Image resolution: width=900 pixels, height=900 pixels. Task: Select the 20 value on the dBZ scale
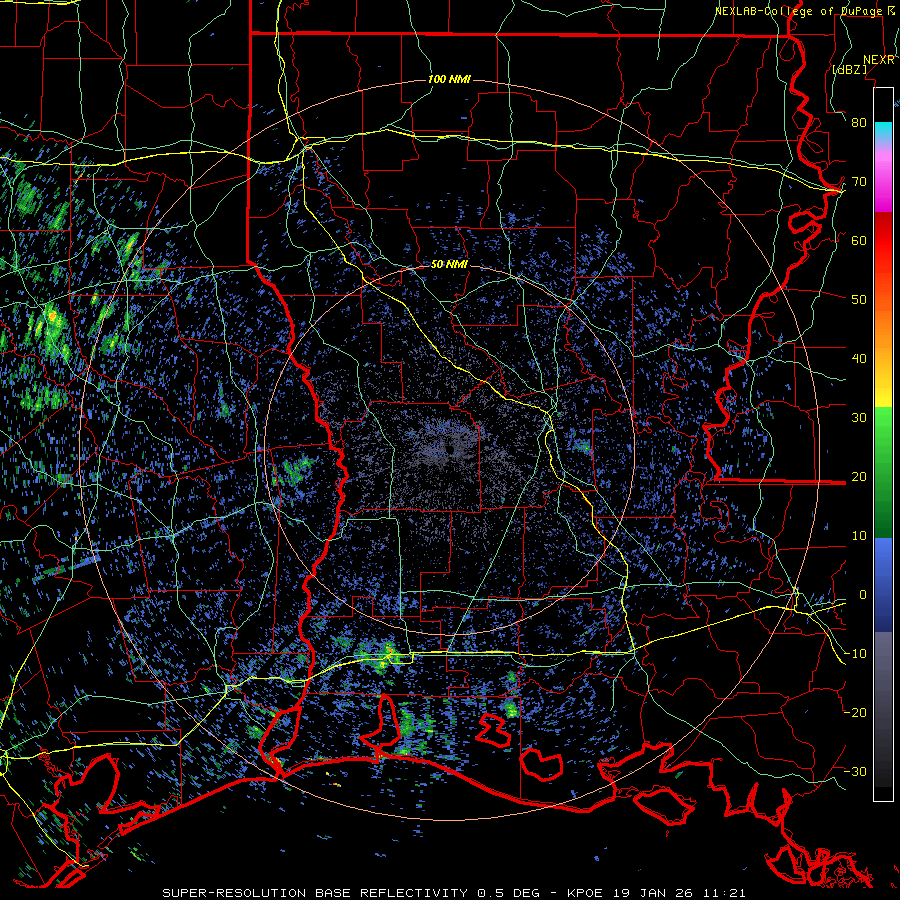point(859,476)
